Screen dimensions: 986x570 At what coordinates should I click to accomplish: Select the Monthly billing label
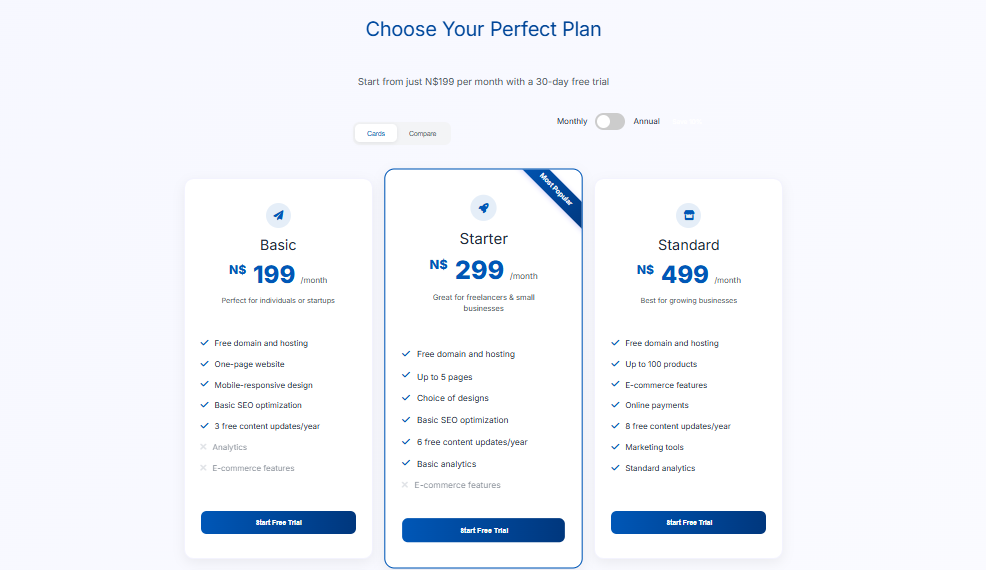pos(572,121)
